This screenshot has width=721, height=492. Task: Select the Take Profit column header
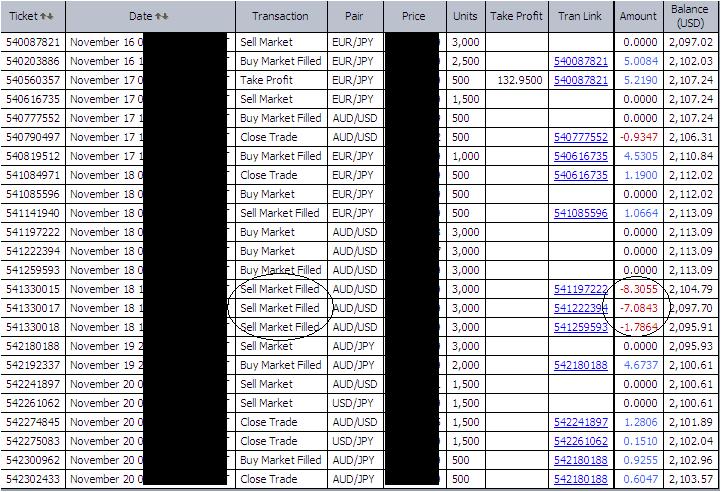516,16
